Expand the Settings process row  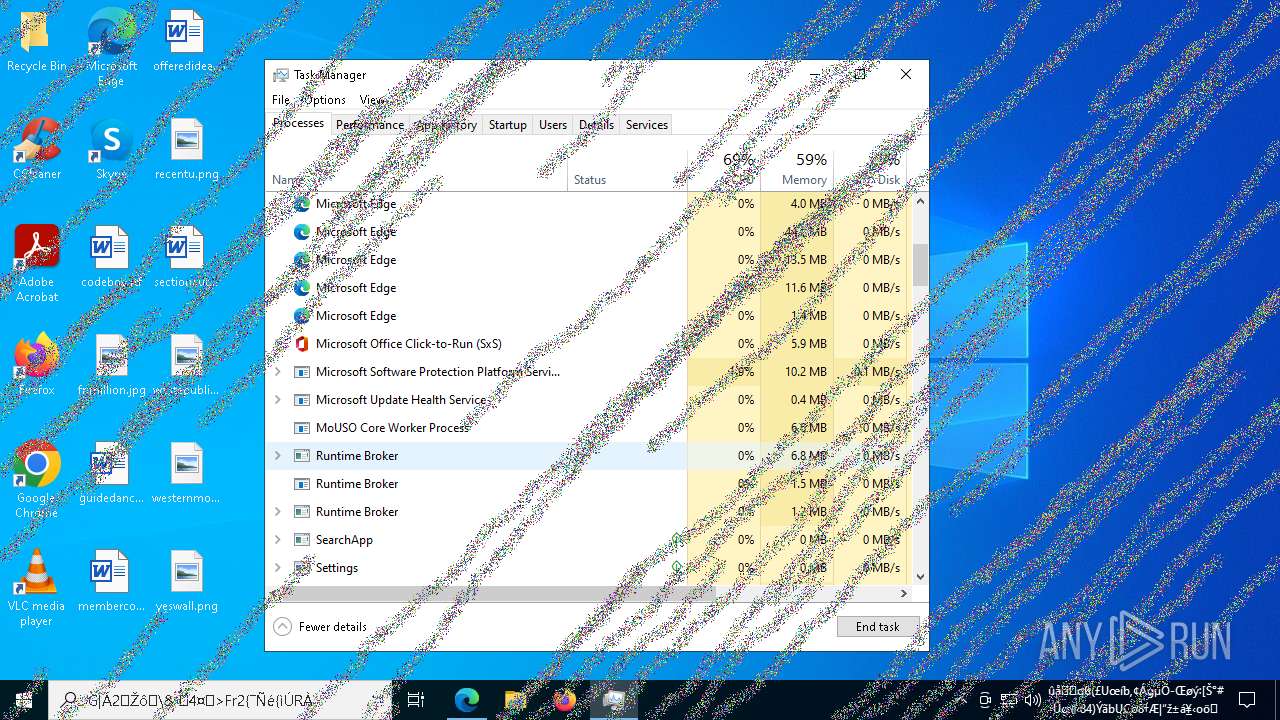pyautogui.click(x=278, y=568)
